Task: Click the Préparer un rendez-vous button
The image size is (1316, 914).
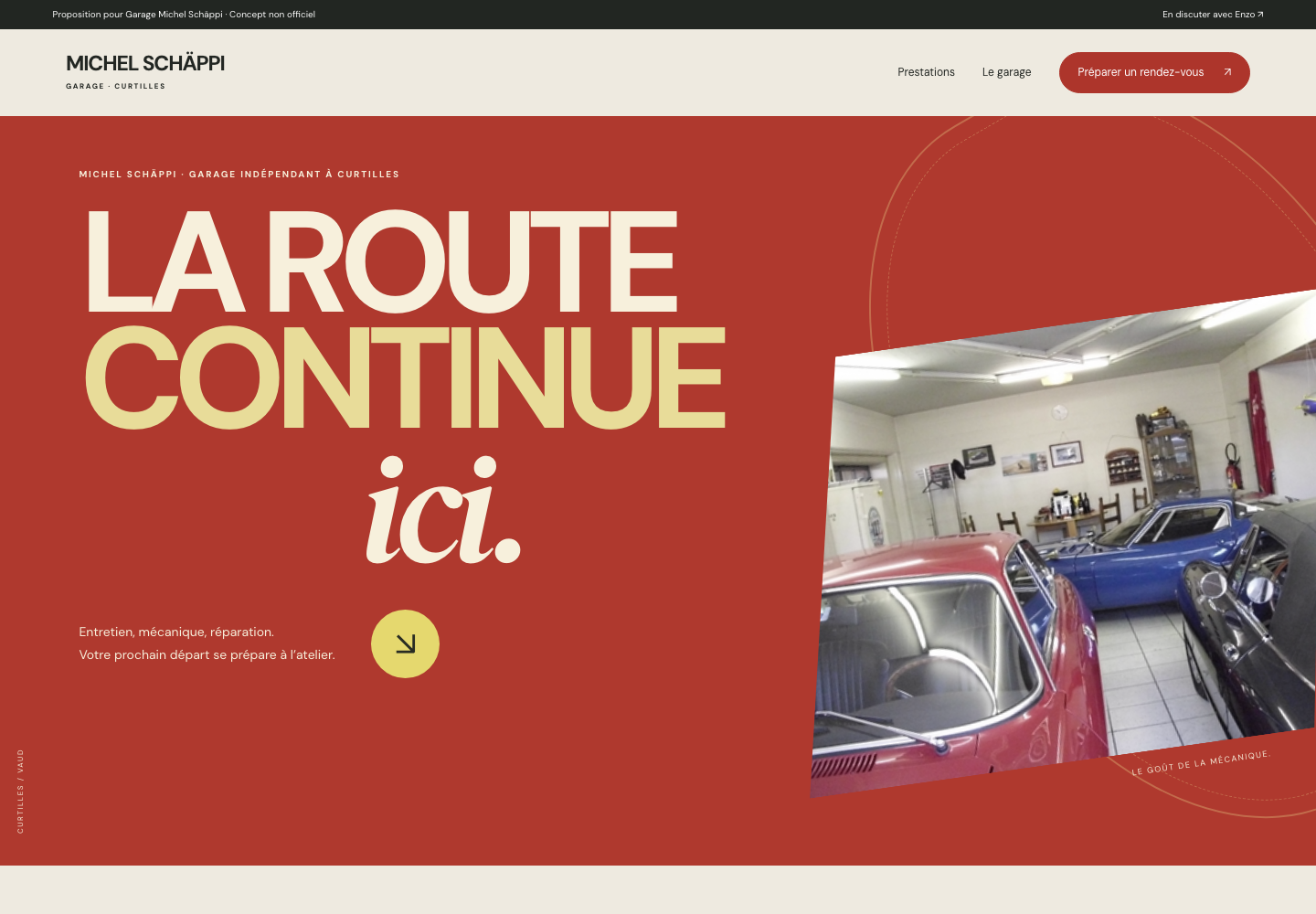Action: [1154, 72]
